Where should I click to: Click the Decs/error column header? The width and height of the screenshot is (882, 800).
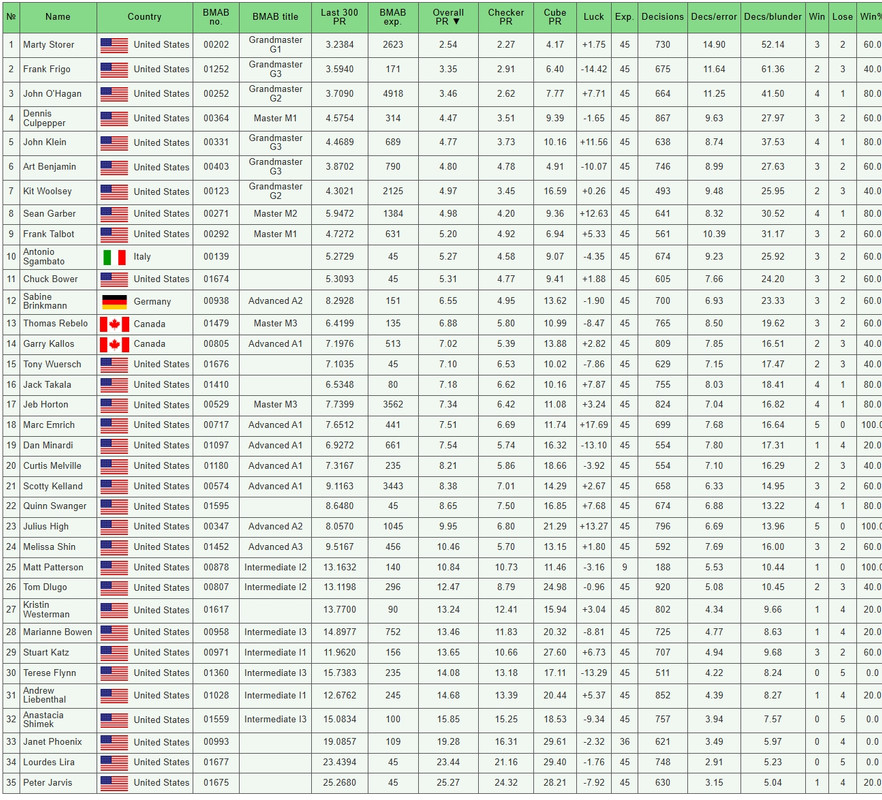pyautogui.click(x=714, y=17)
